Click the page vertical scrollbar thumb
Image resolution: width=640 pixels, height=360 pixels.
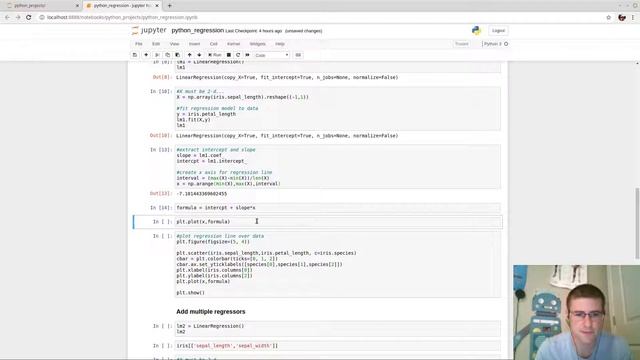coord(637,223)
